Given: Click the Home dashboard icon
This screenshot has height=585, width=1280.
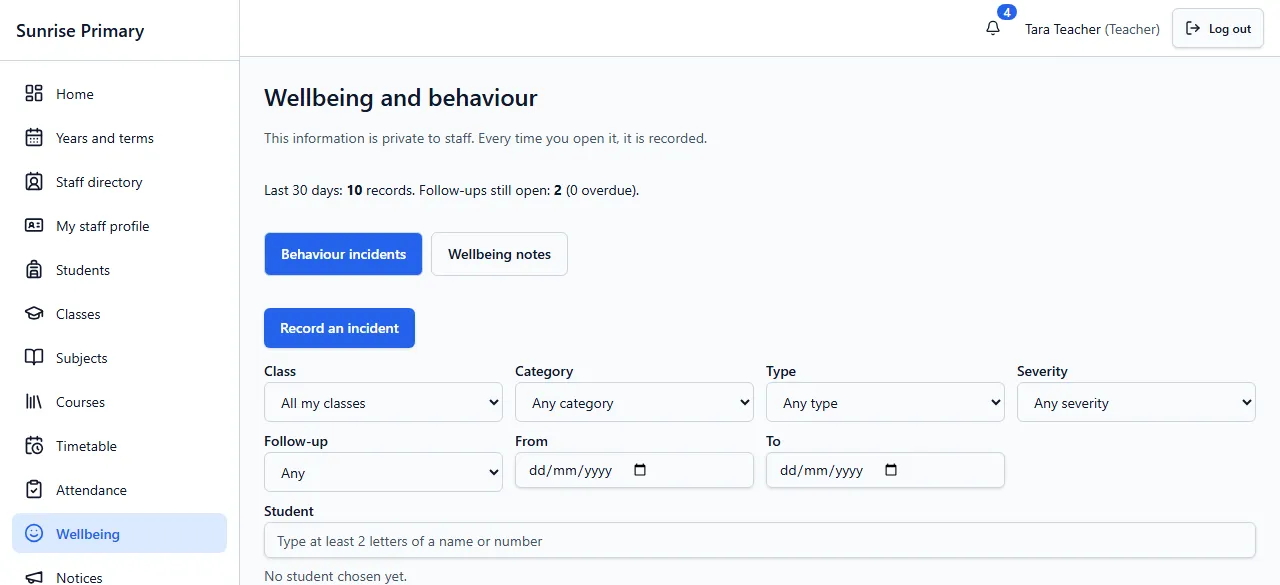Looking at the screenshot, I should coord(34,93).
